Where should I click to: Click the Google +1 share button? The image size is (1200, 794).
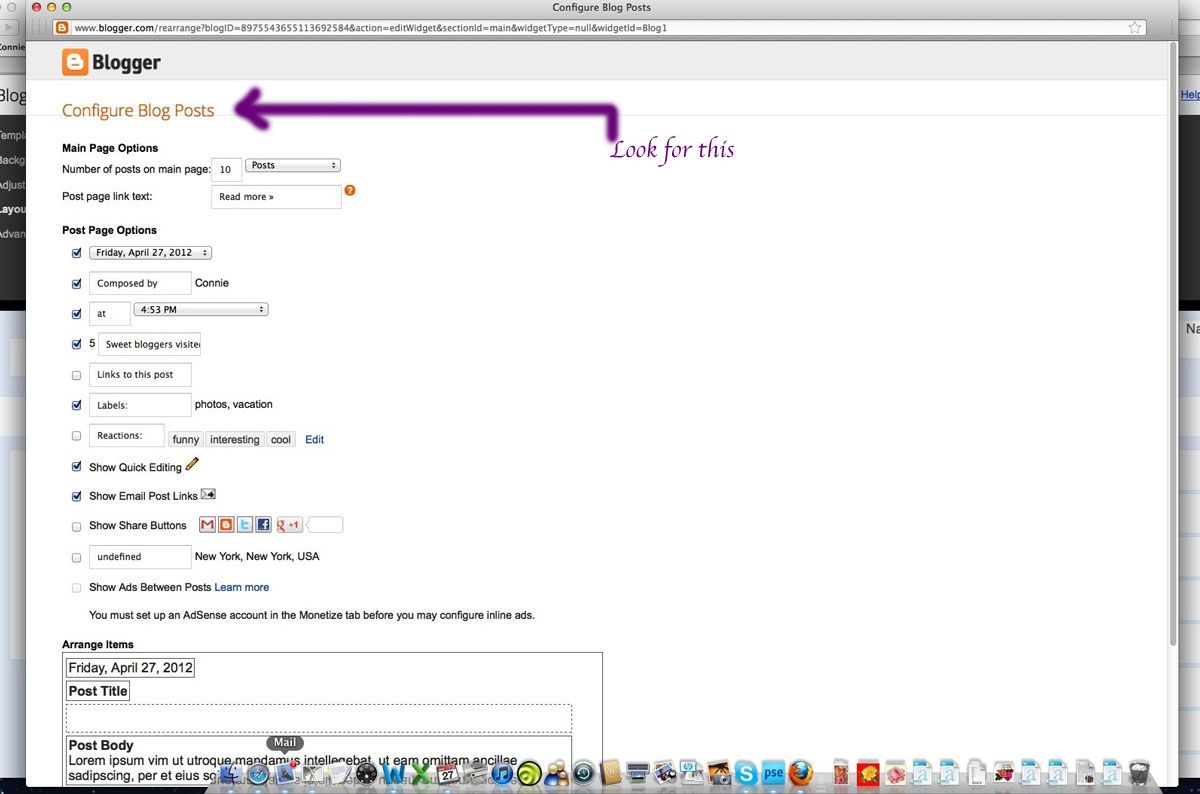coord(290,524)
